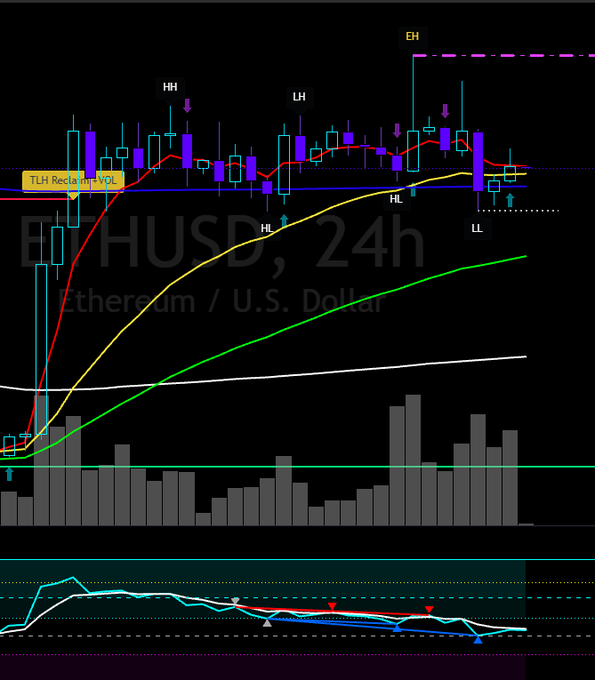Click the gray down triangle on the oscillator
The width and height of the screenshot is (595, 680).
click(235, 601)
